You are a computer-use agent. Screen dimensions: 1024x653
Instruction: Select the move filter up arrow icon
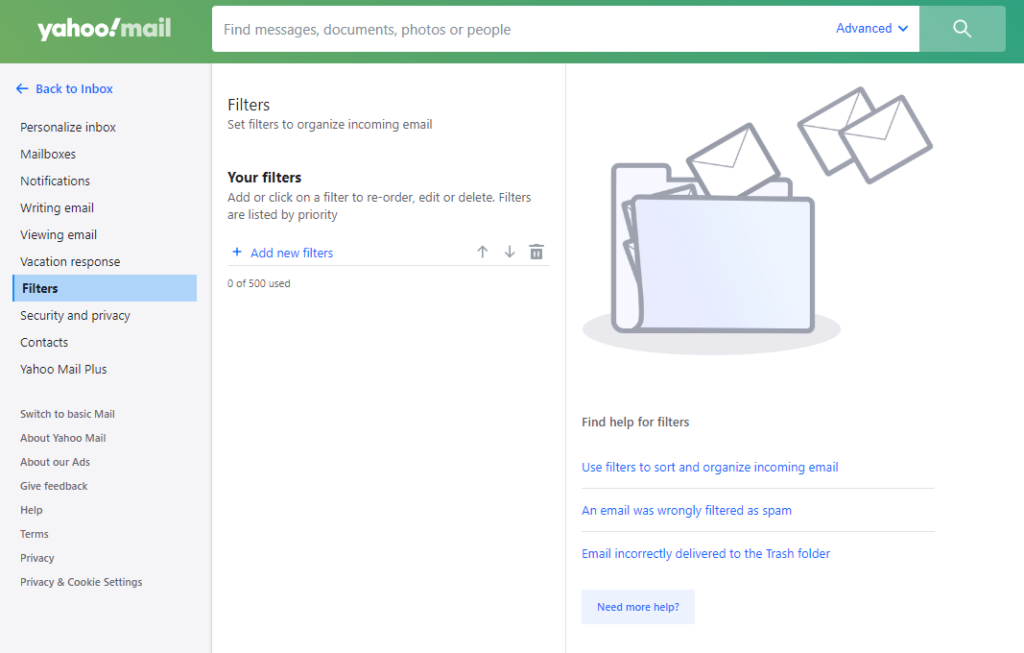[x=482, y=251]
